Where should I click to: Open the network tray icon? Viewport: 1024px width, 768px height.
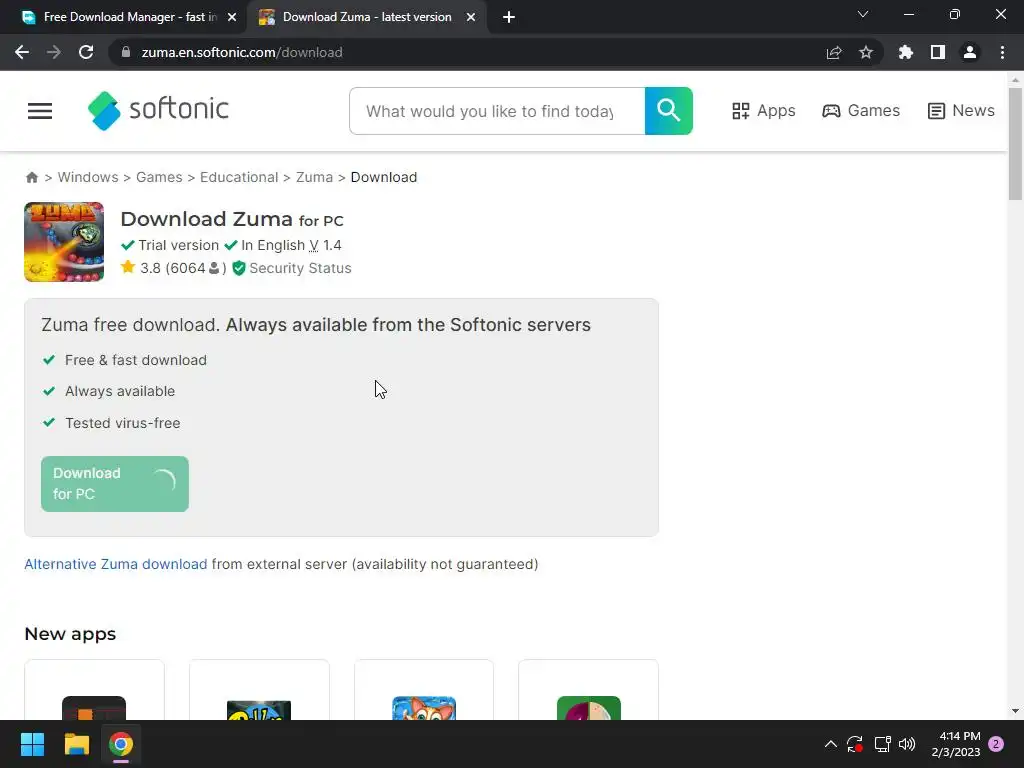tap(882, 744)
